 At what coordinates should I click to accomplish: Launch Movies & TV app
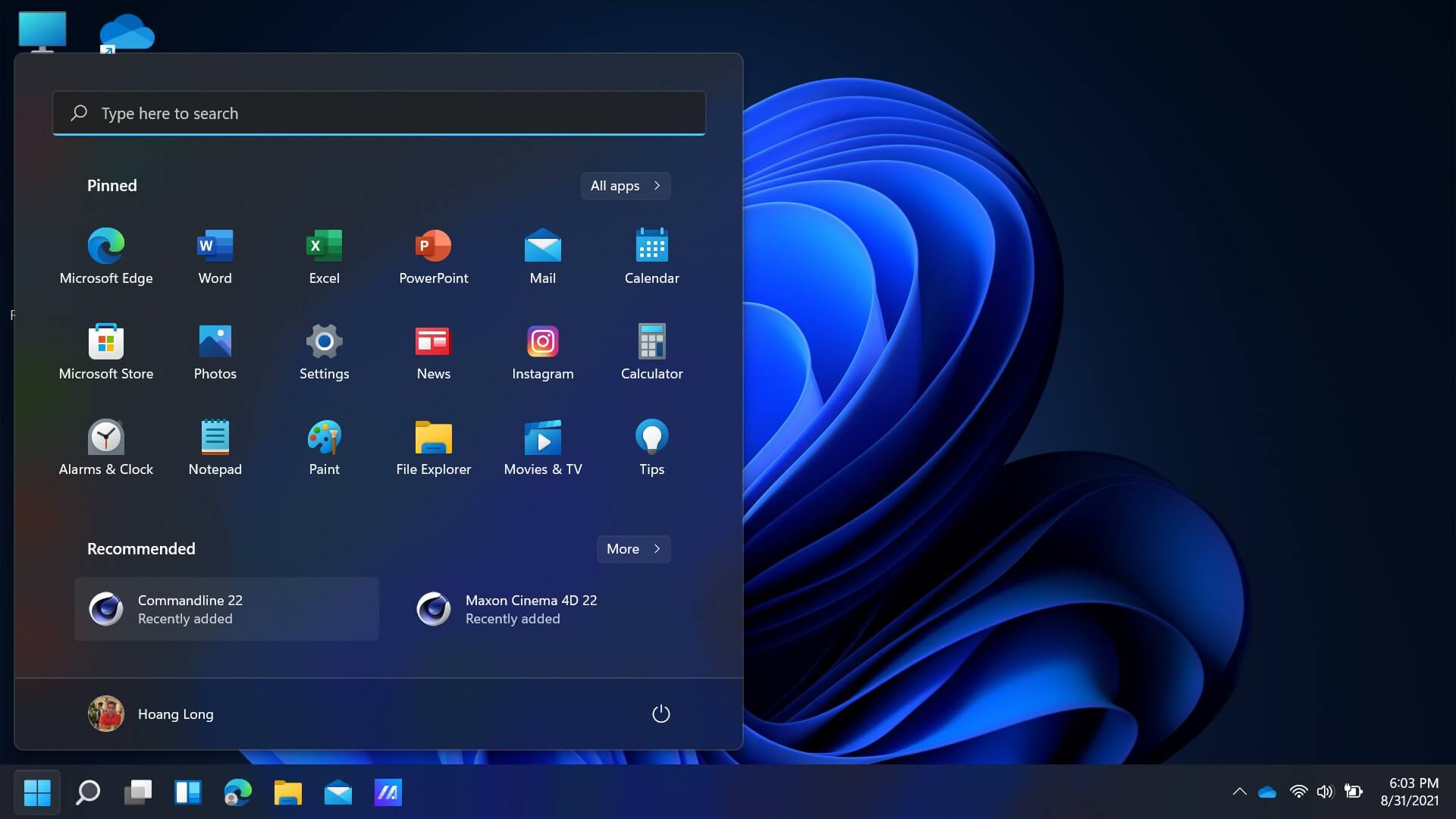543,447
